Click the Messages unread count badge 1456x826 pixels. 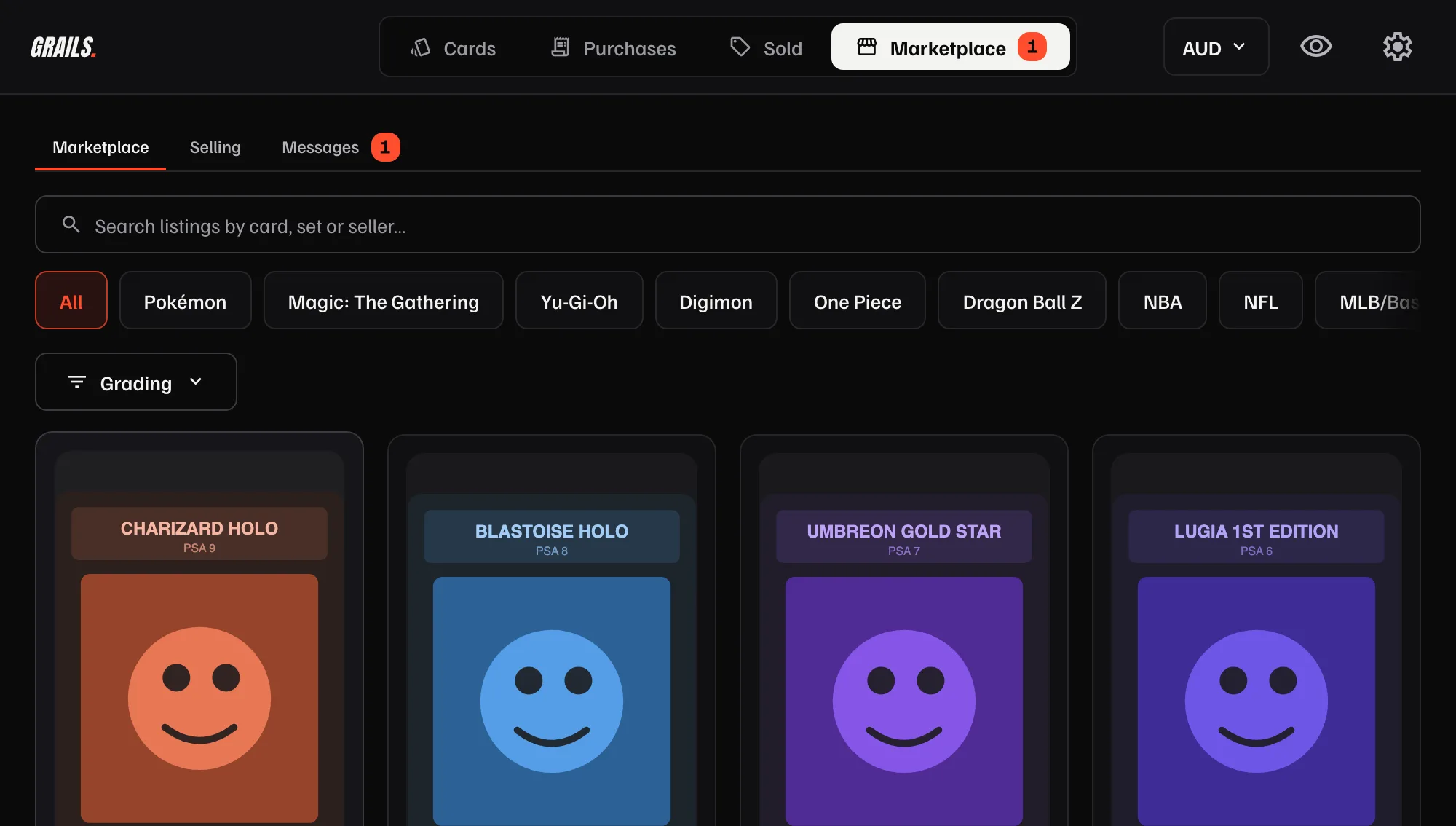click(x=385, y=147)
